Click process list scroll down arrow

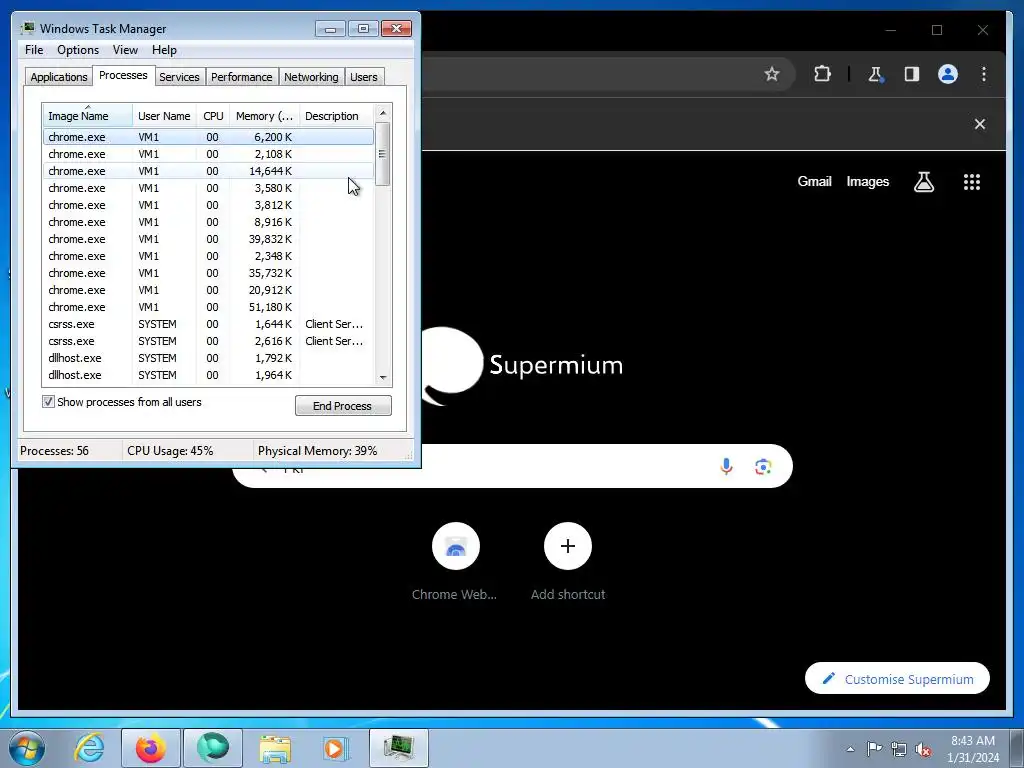(383, 377)
